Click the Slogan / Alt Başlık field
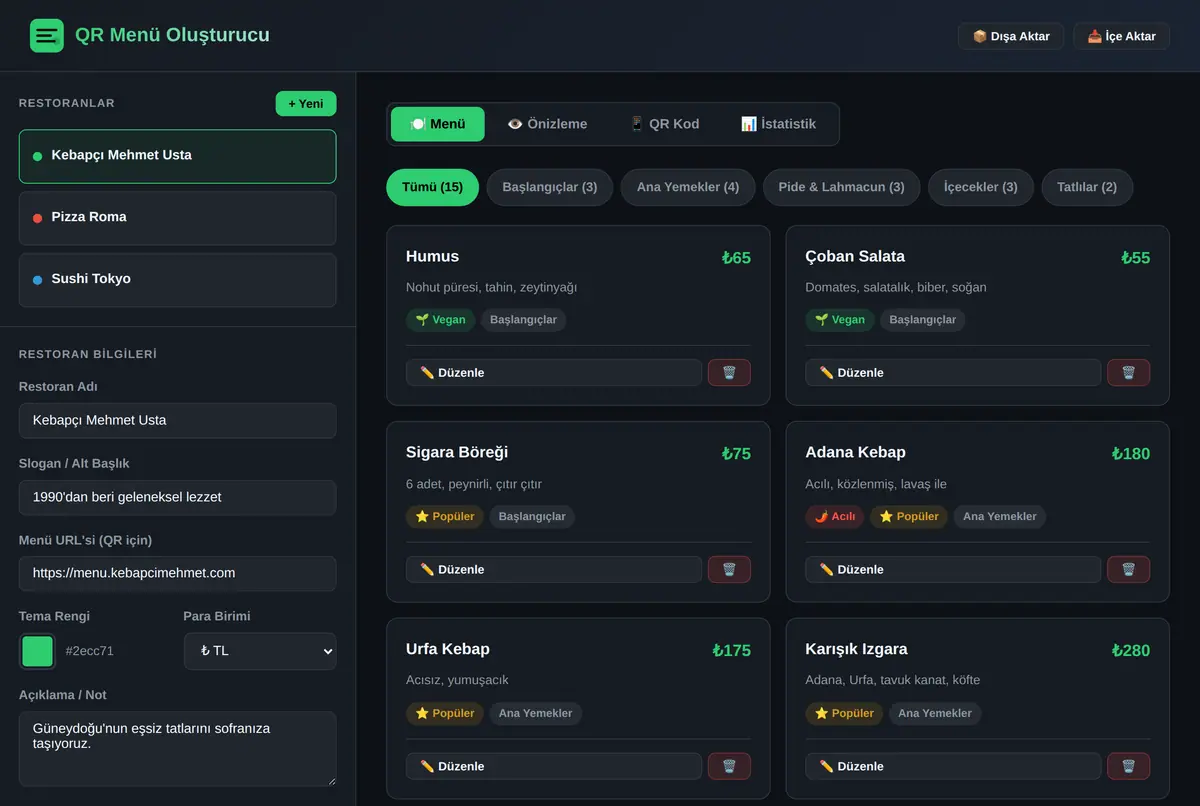Image resolution: width=1200 pixels, height=806 pixels. pos(178,498)
